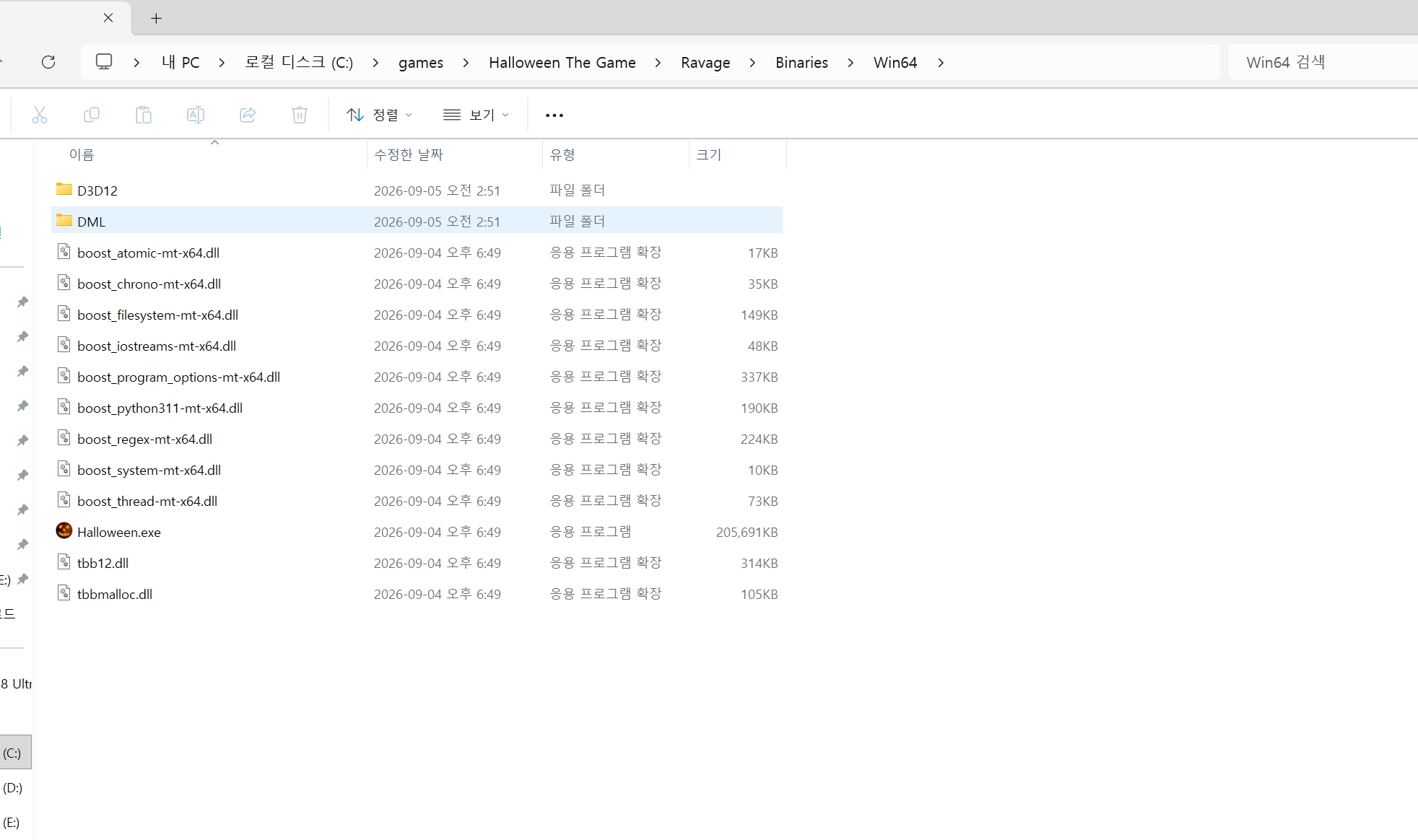Screen dimensions: 1418x840
Task: Navigate to Binaries breadcrumb folder
Action: point(801,63)
